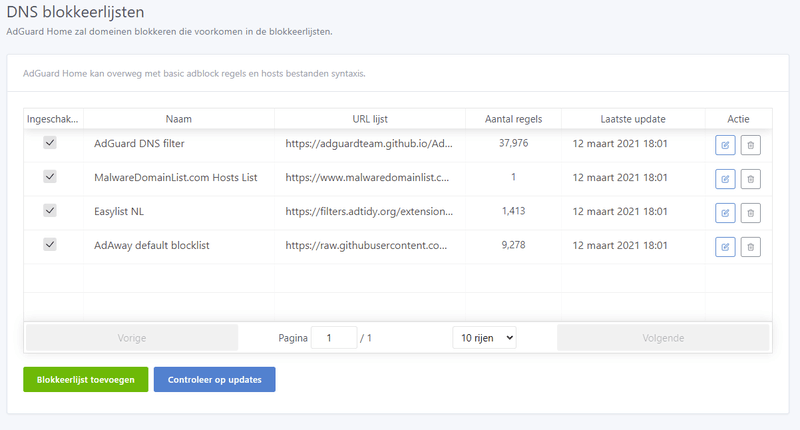Disable the AdGuard DNS filter checkbox
The image size is (800, 430).
[x=50, y=143]
